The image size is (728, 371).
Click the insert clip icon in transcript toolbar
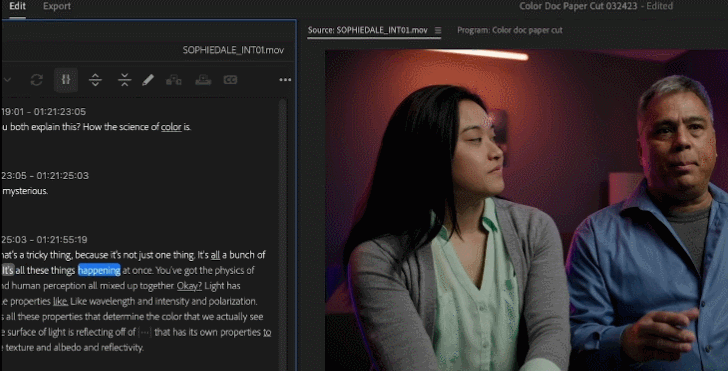click(174, 80)
